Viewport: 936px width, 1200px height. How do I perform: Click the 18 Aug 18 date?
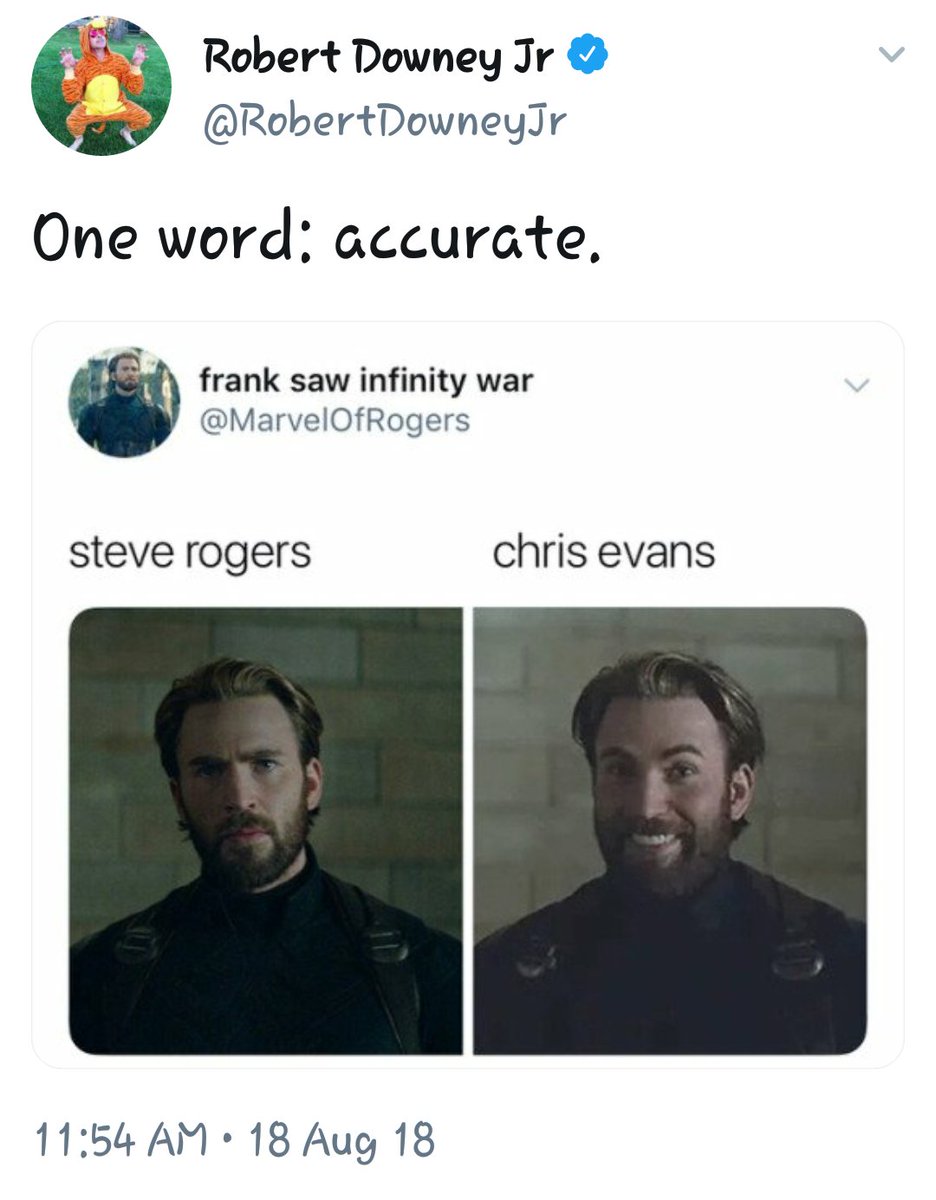(x=343, y=1139)
